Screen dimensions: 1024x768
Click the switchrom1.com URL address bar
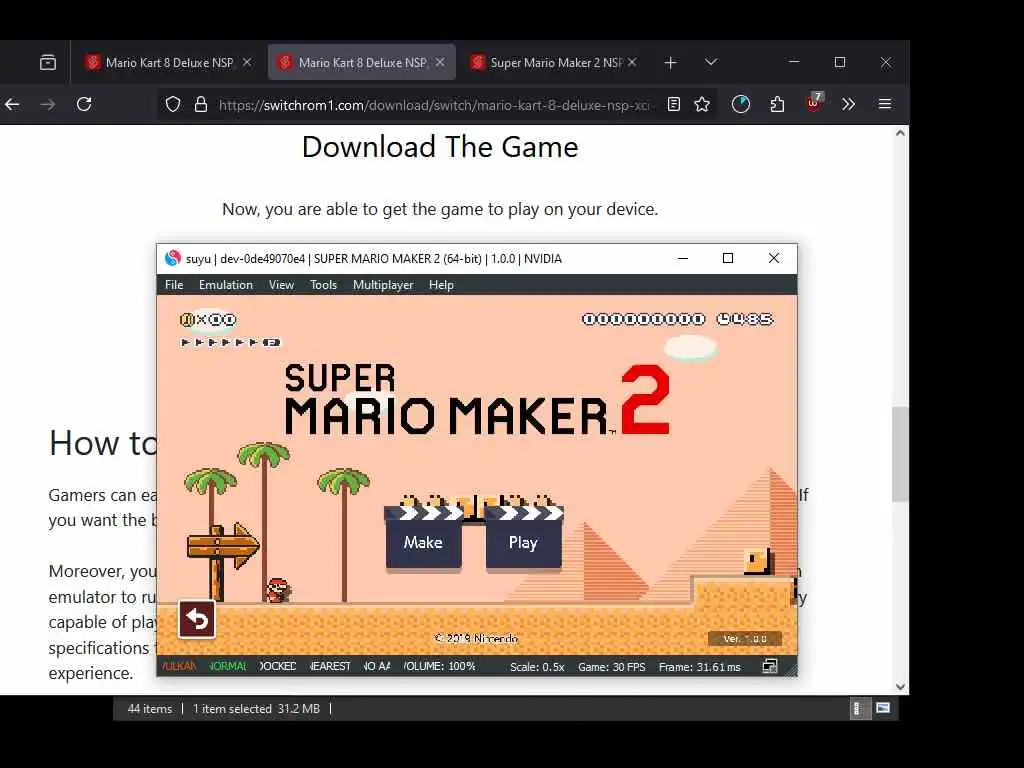(434, 105)
